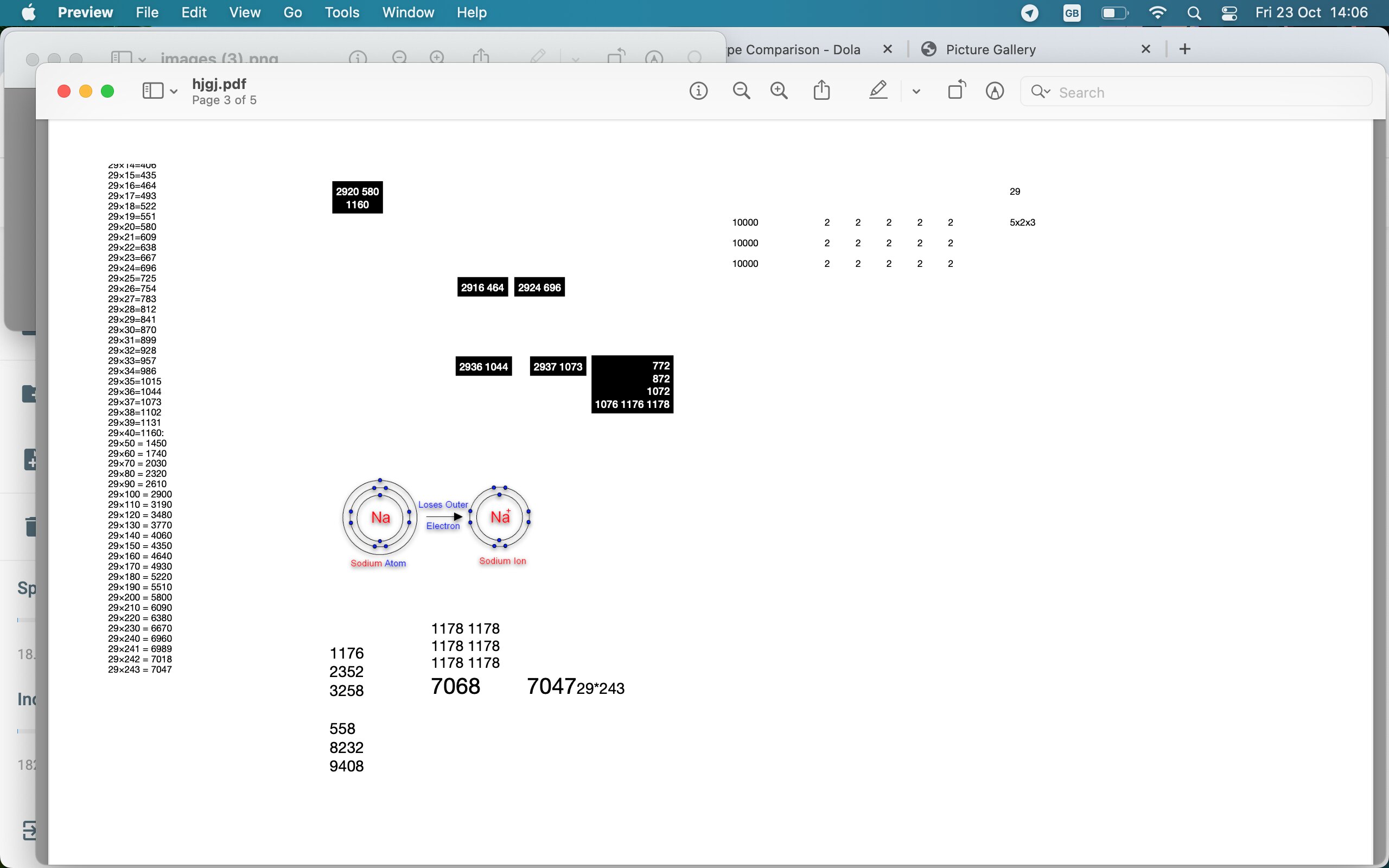
Task: Open the Window menu
Action: pyautogui.click(x=408, y=12)
